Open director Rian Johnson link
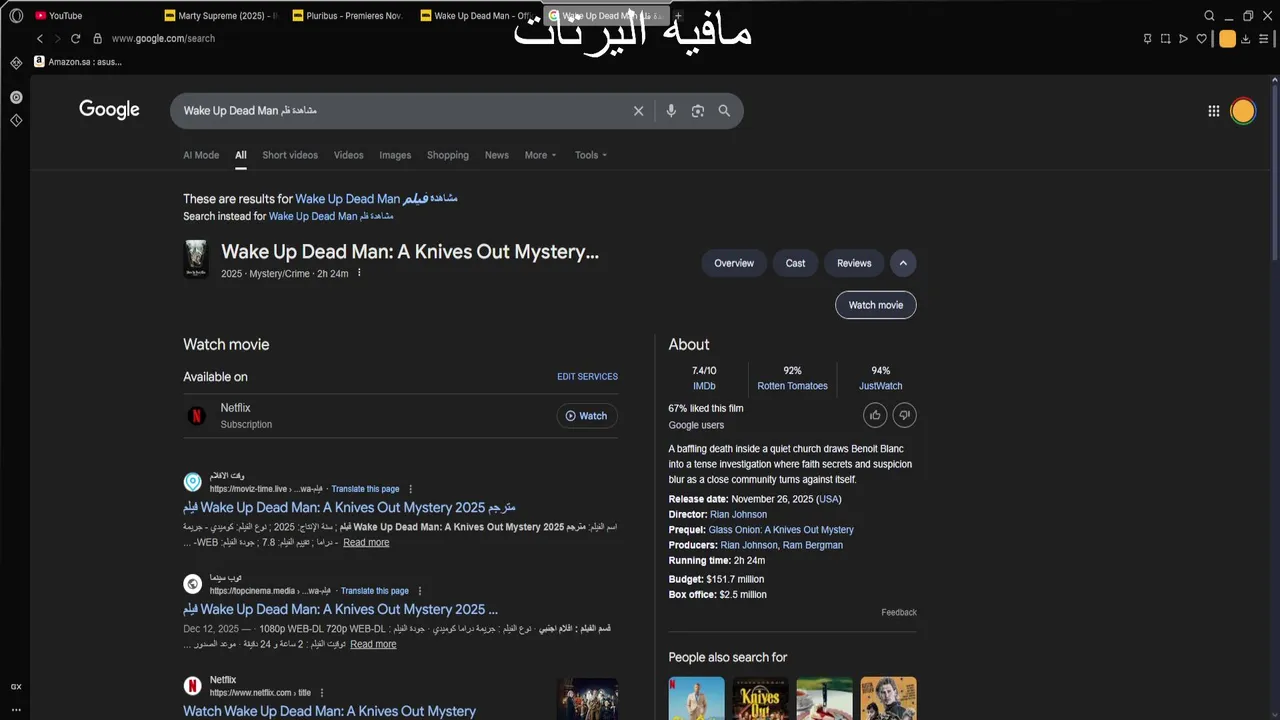This screenshot has width=1280, height=720. [738, 515]
